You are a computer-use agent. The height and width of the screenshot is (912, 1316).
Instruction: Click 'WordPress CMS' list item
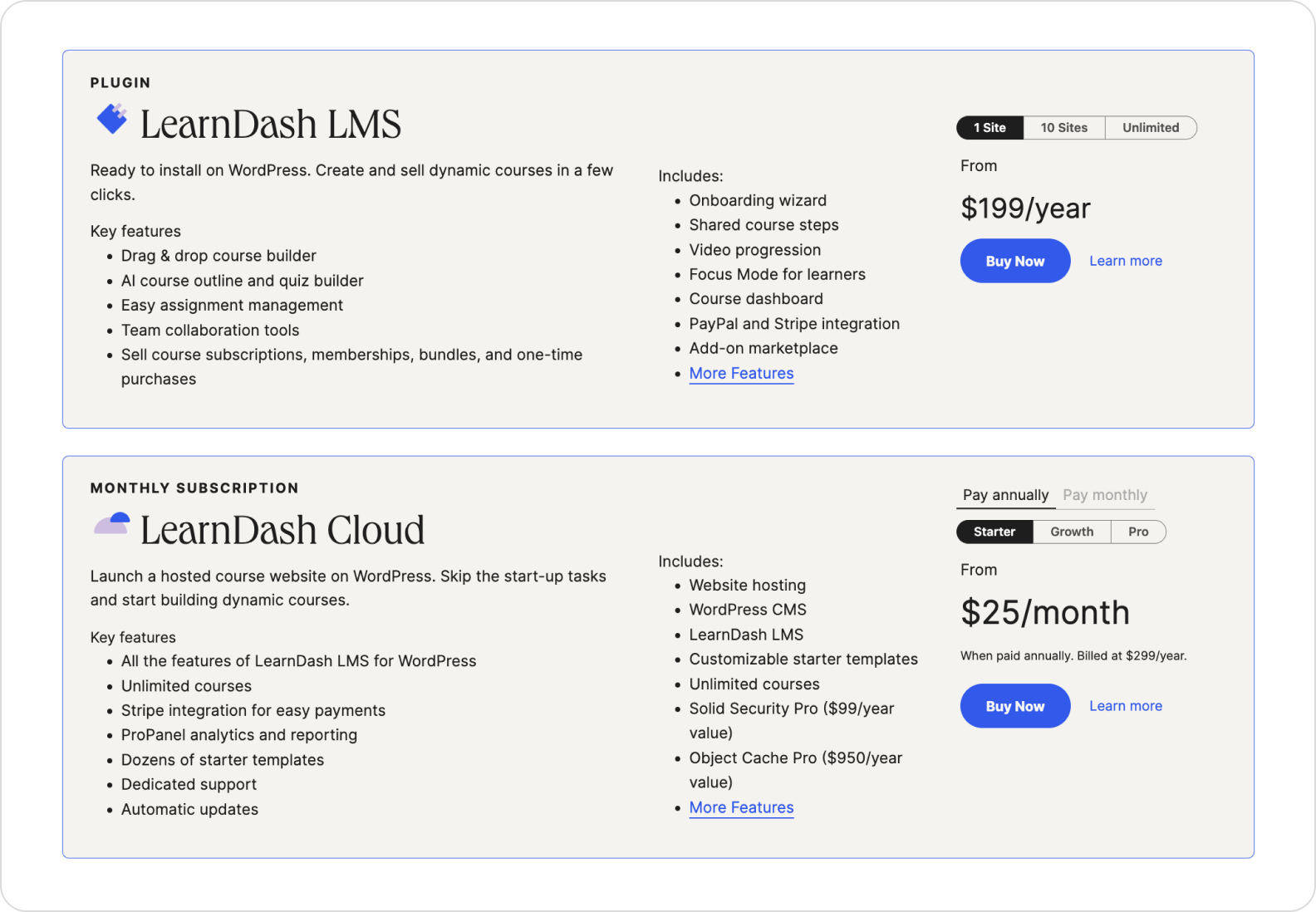coord(748,610)
